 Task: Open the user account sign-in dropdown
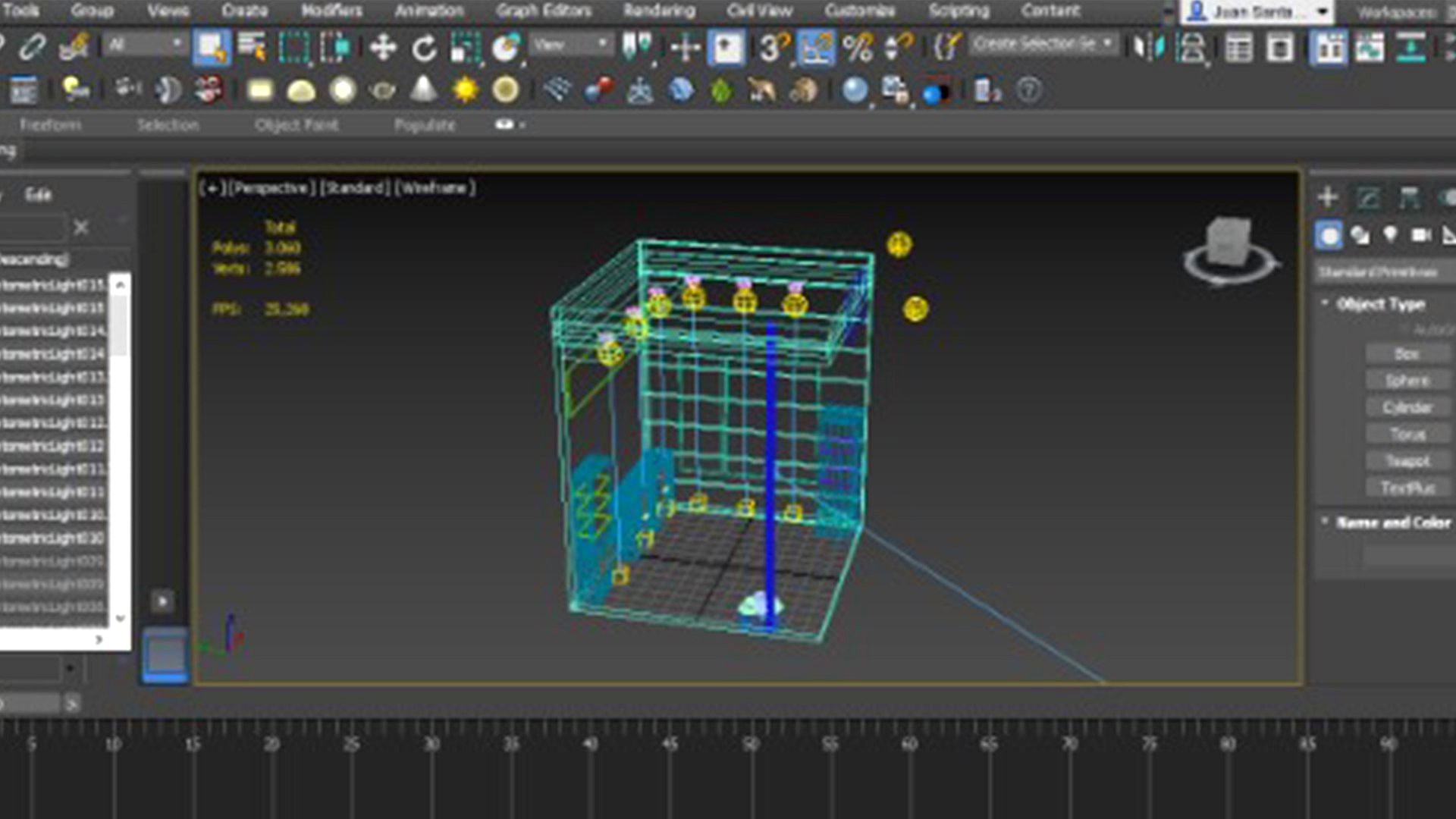point(1257,11)
